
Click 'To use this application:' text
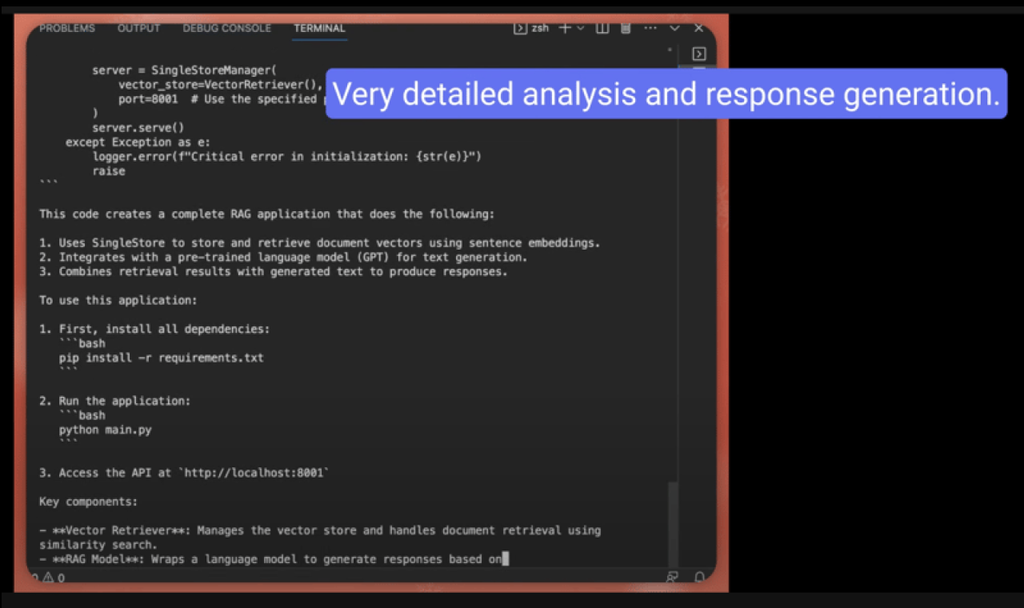coord(118,300)
